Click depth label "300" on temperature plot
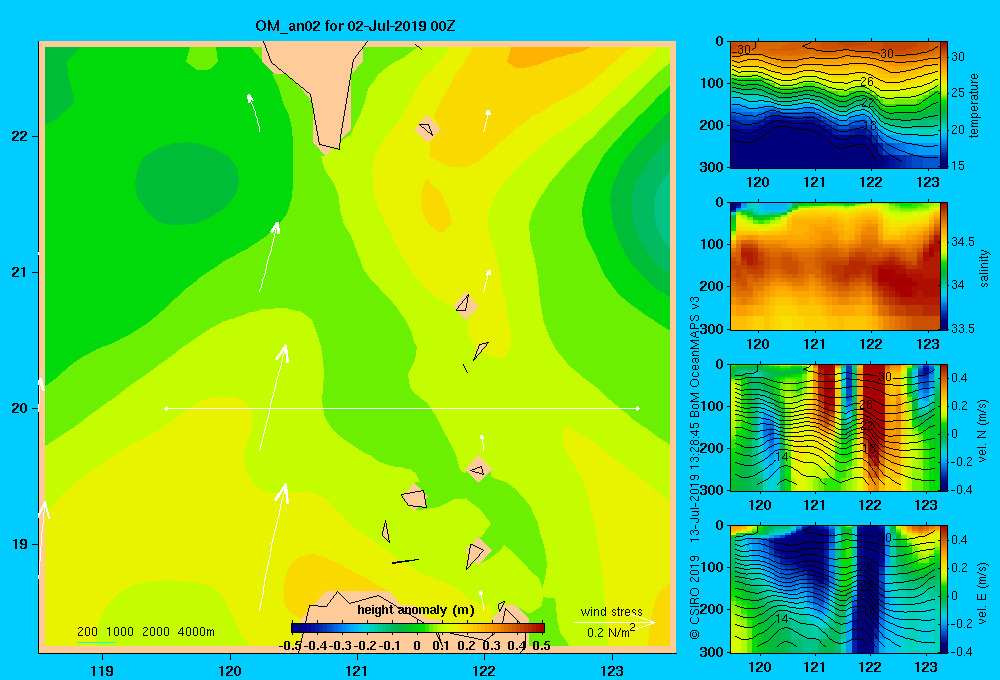This screenshot has width=1000, height=680. point(712,167)
